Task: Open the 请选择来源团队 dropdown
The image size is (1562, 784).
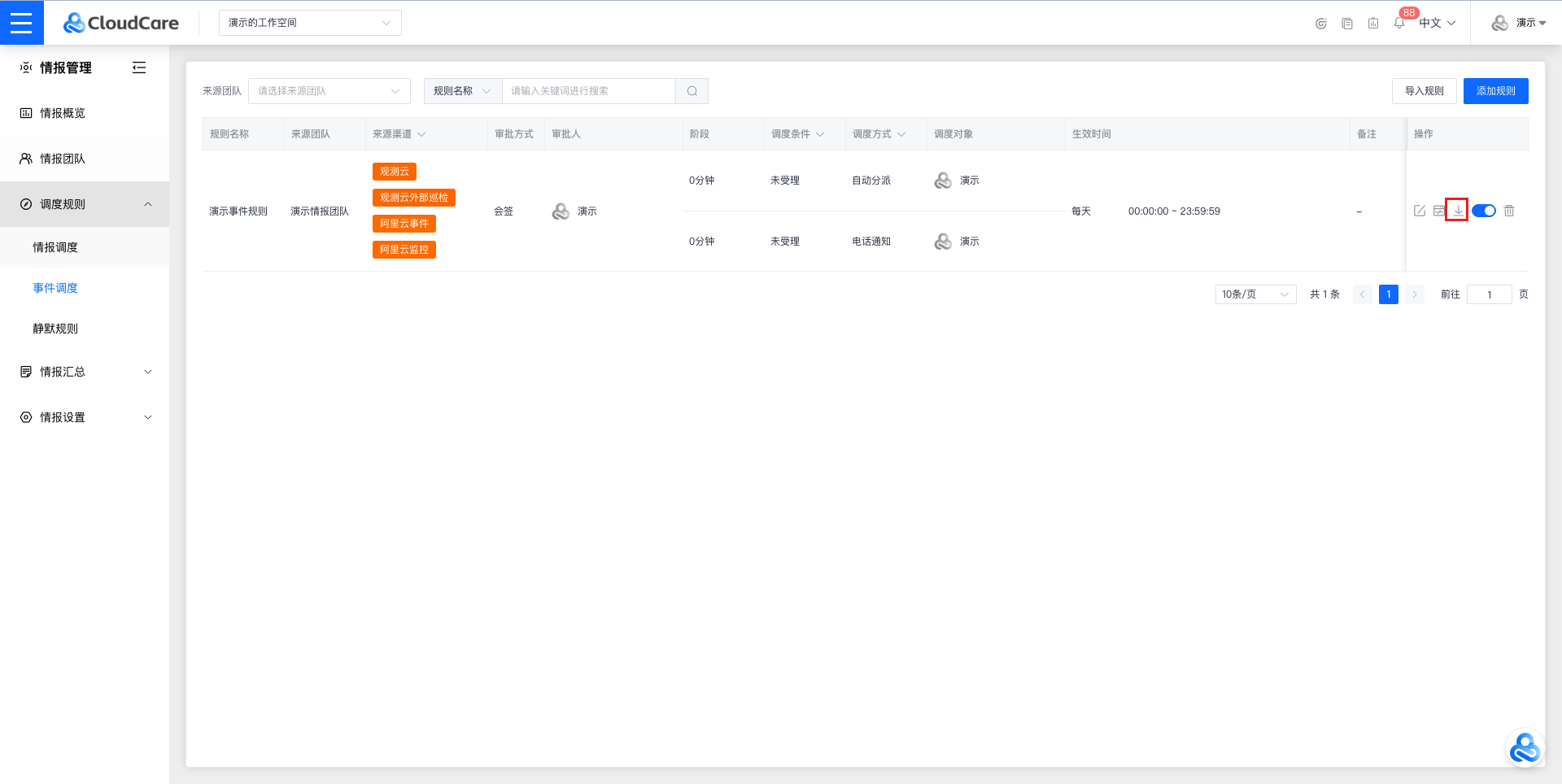Action: click(329, 91)
